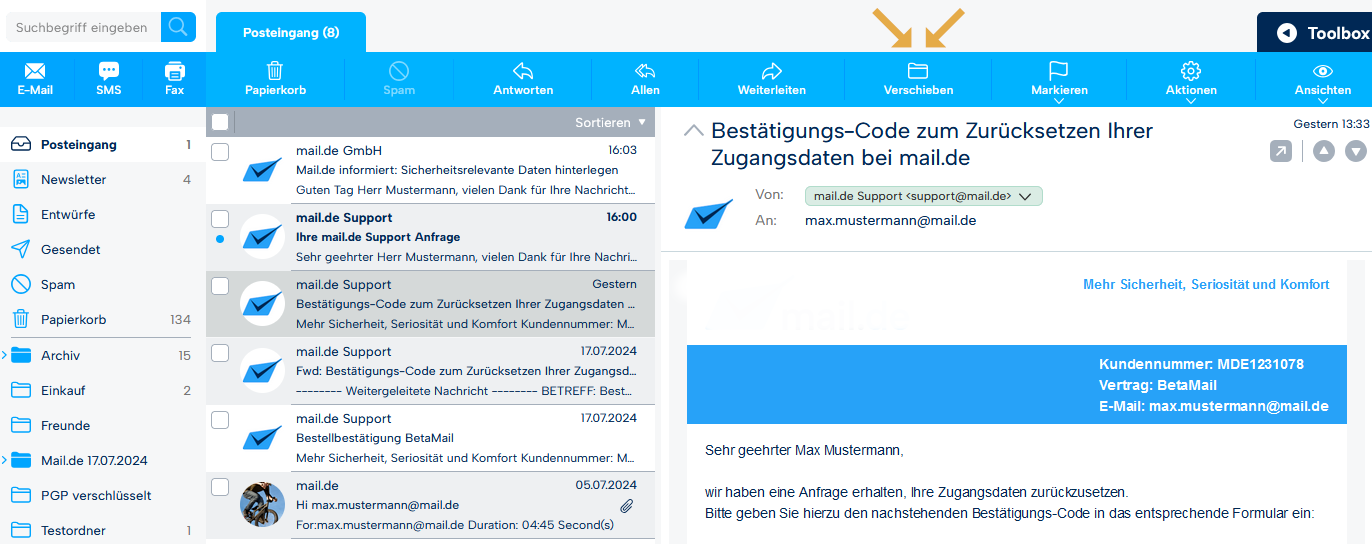Open the Entwürfe folder

tap(103, 215)
